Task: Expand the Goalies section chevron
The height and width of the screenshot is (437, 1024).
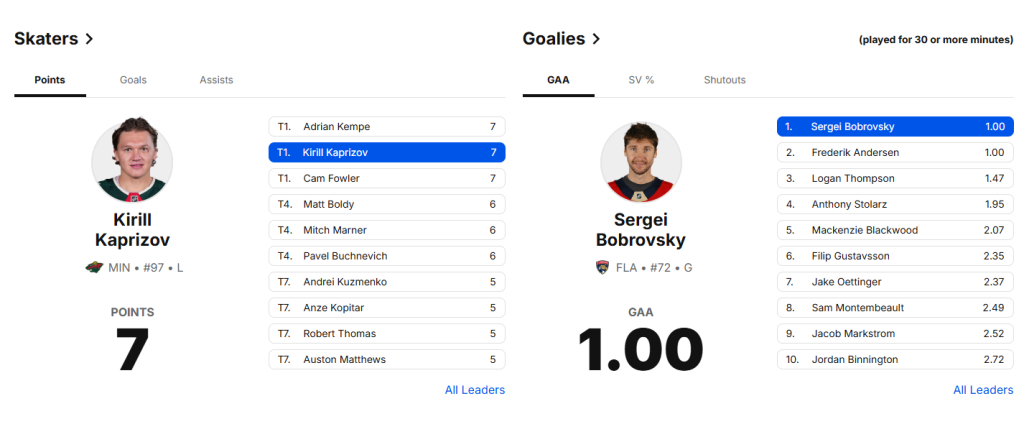Action: click(x=597, y=39)
